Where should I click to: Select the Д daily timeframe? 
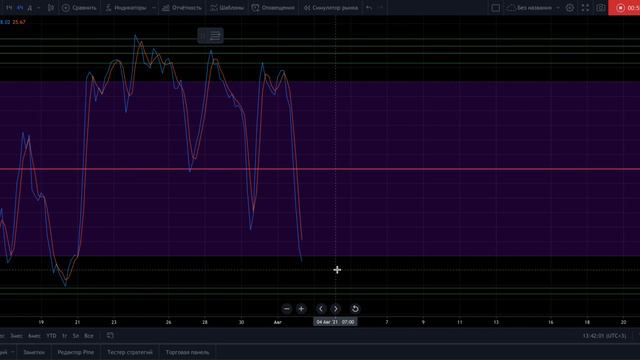[x=29, y=8]
